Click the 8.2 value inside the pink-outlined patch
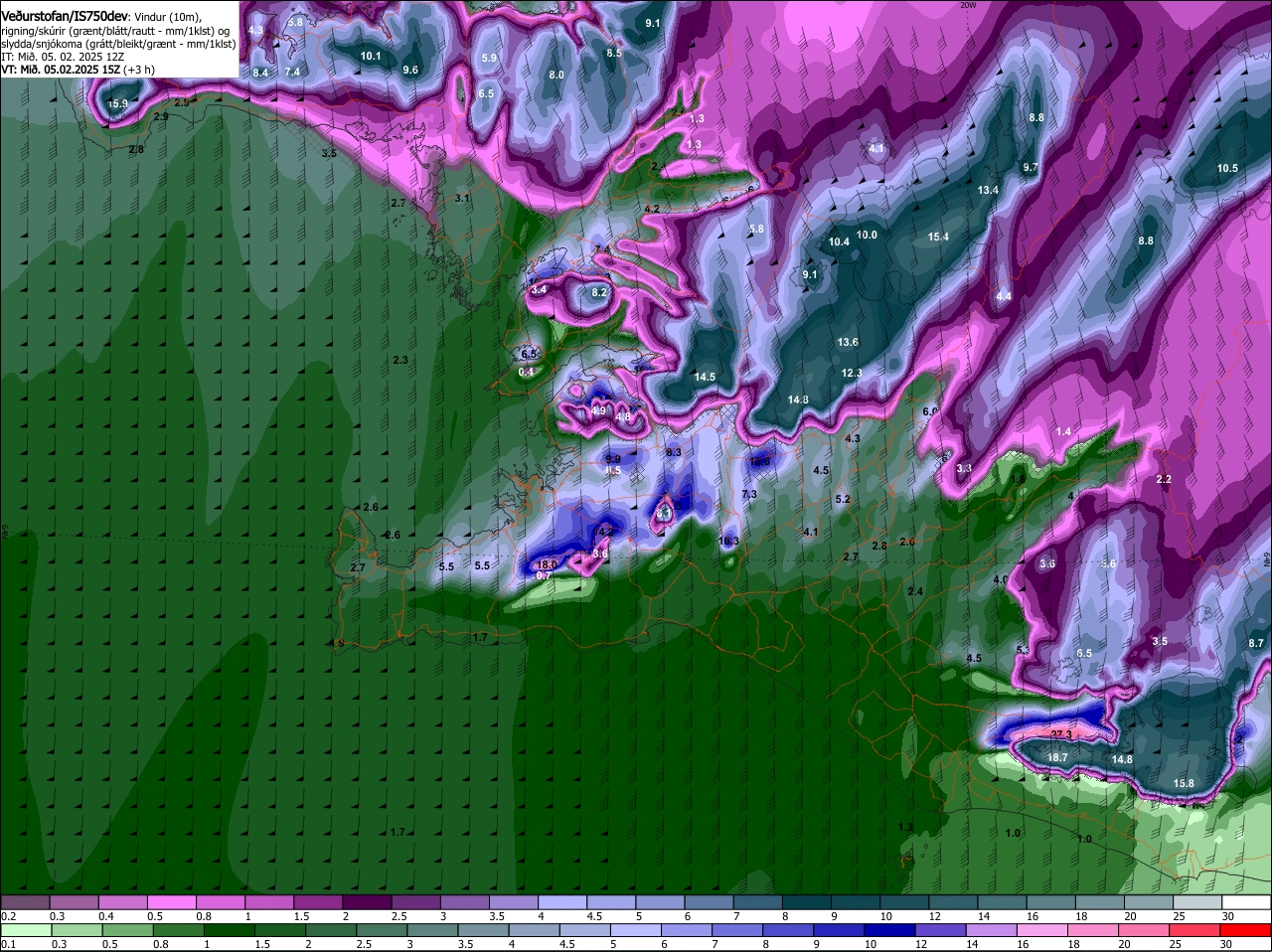The image size is (1272, 952). pos(599,292)
